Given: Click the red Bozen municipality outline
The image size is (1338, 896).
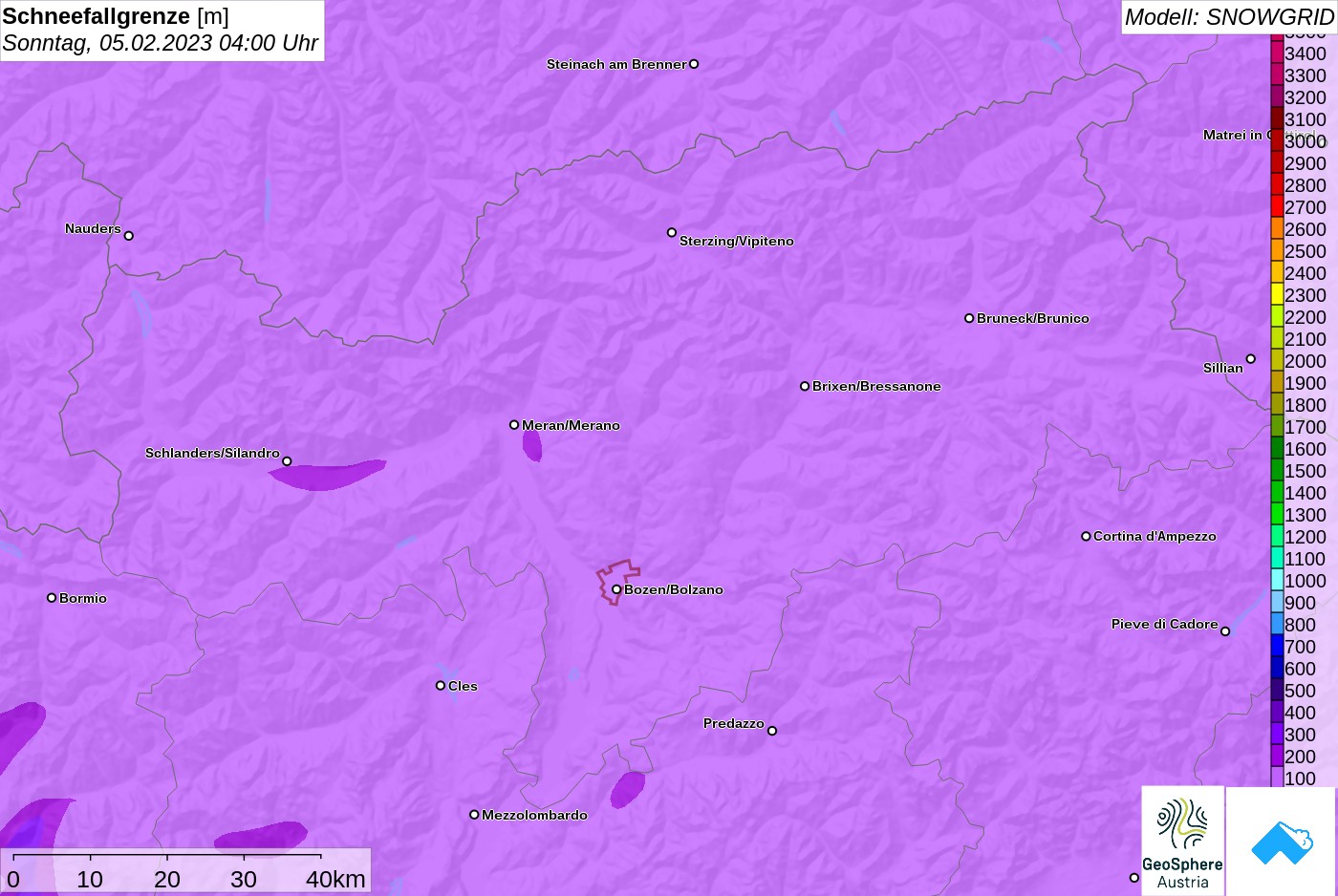Looking at the screenshot, I should click(x=617, y=582).
